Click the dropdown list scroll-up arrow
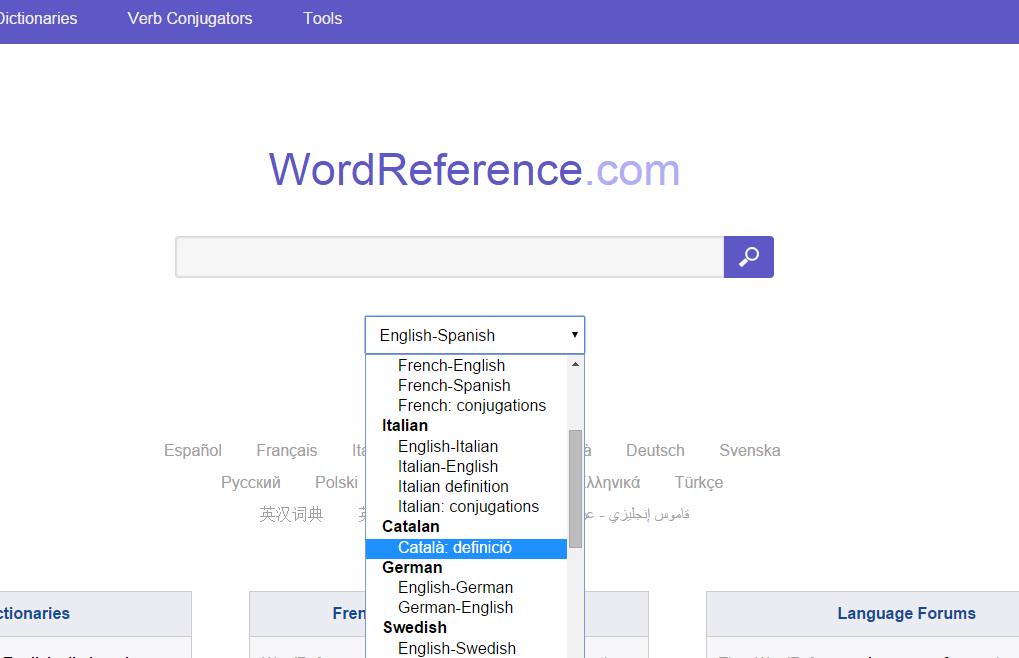The height and width of the screenshot is (658, 1019). click(x=575, y=364)
